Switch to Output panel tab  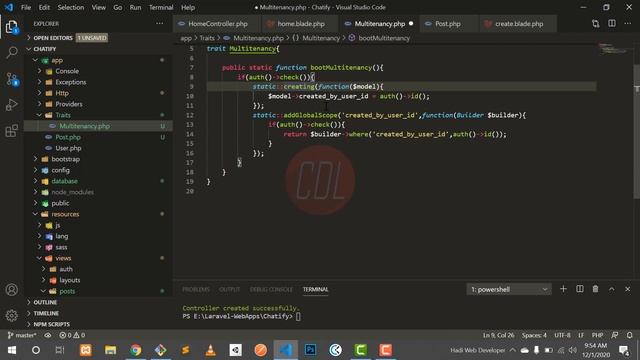click(229, 289)
